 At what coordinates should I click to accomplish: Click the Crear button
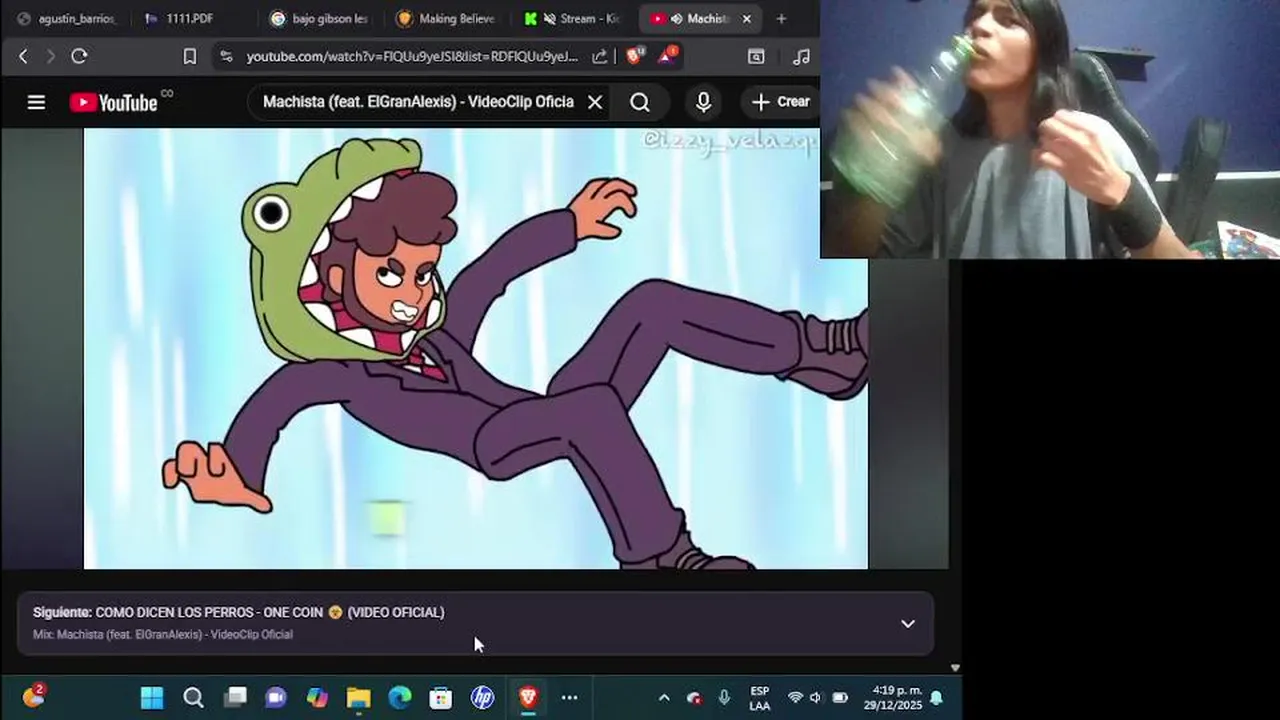780,102
